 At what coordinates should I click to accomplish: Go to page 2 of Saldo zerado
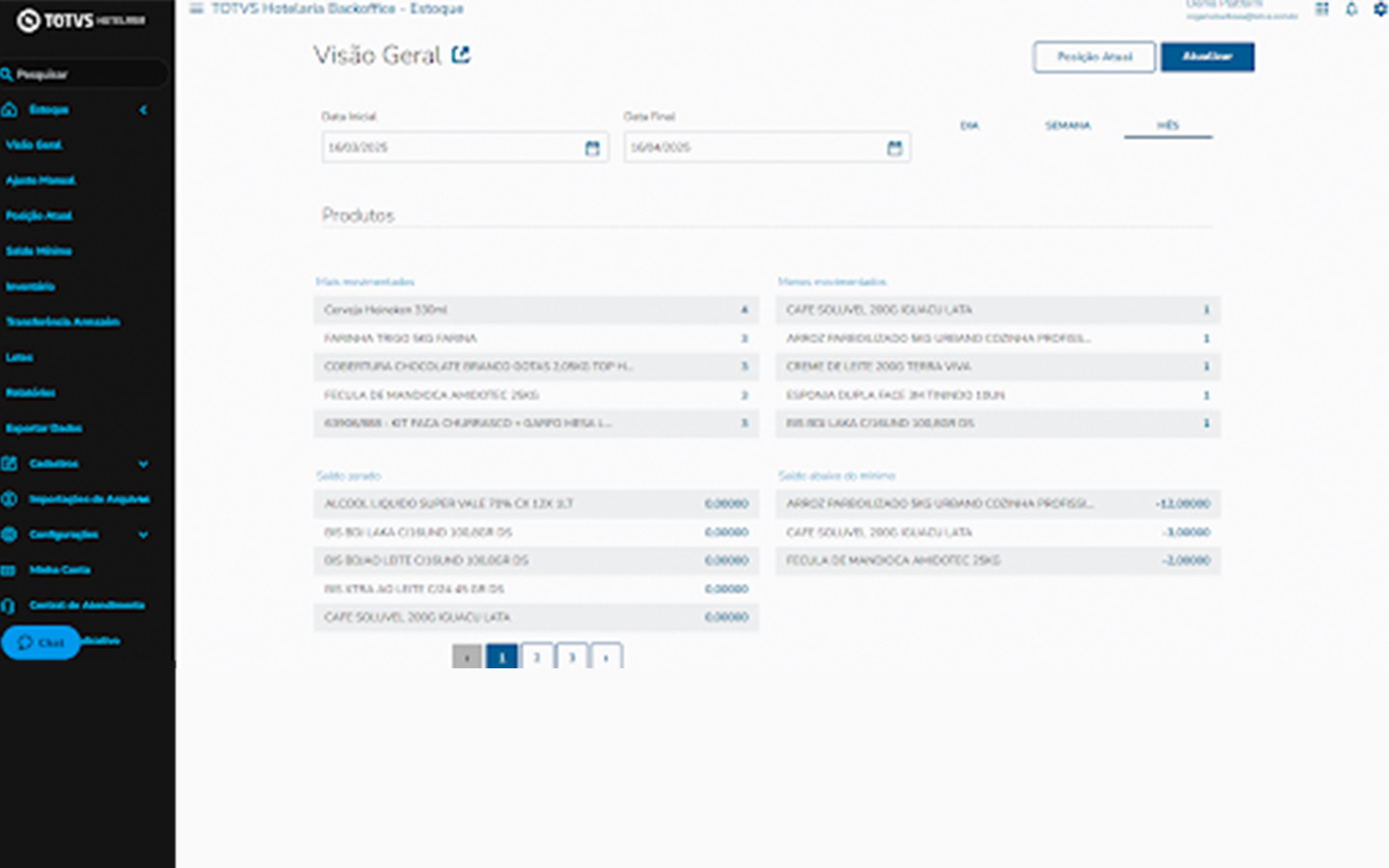tap(537, 657)
